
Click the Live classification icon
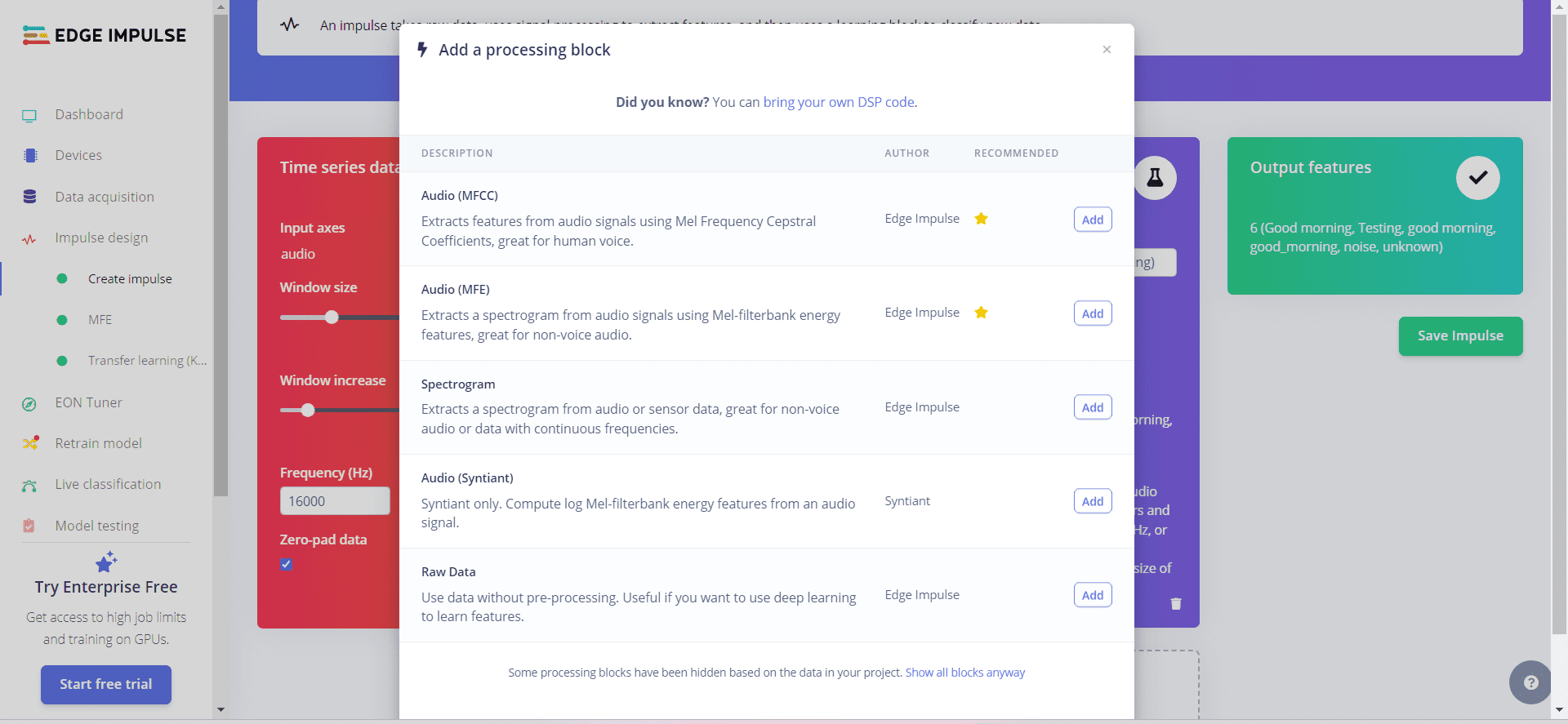(29, 485)
